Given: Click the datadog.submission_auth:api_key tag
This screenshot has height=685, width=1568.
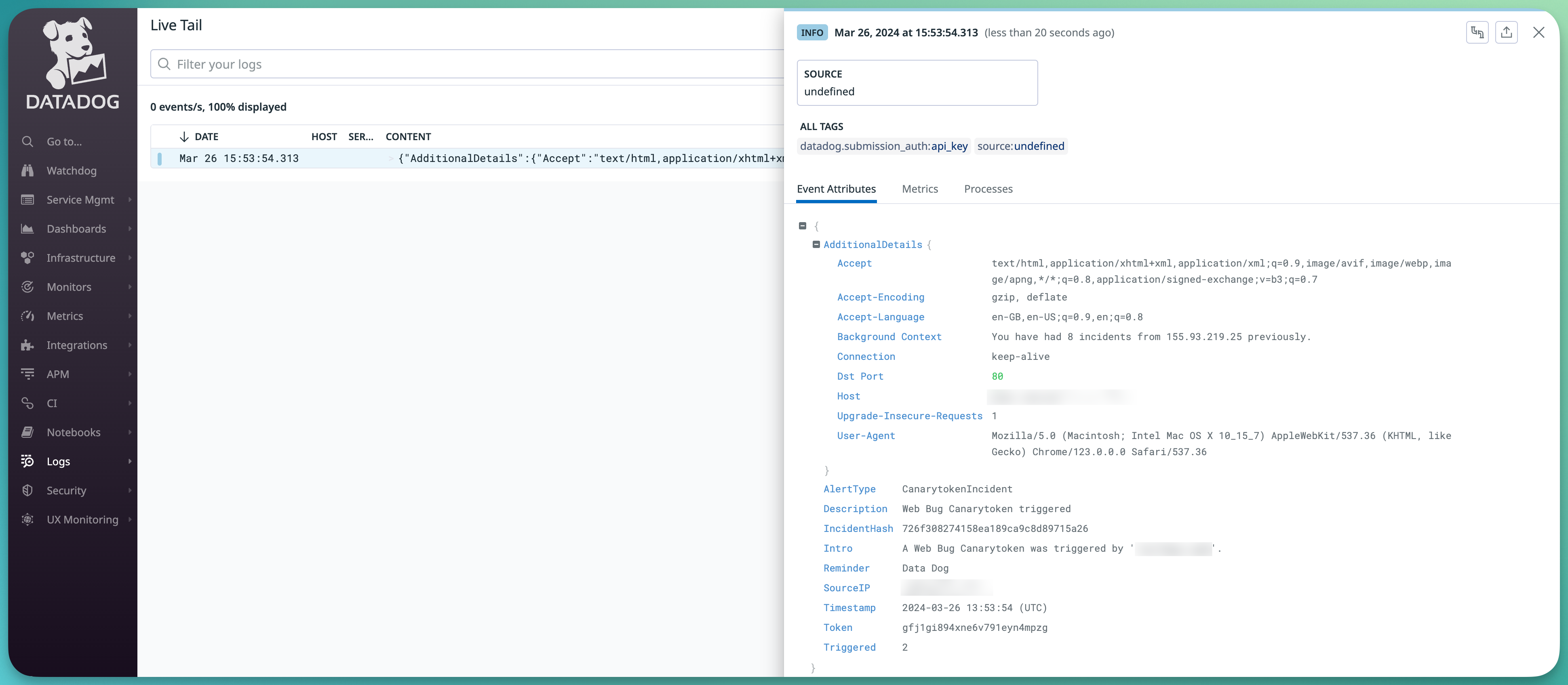Looking at the screenshot, I should [883, 146].
